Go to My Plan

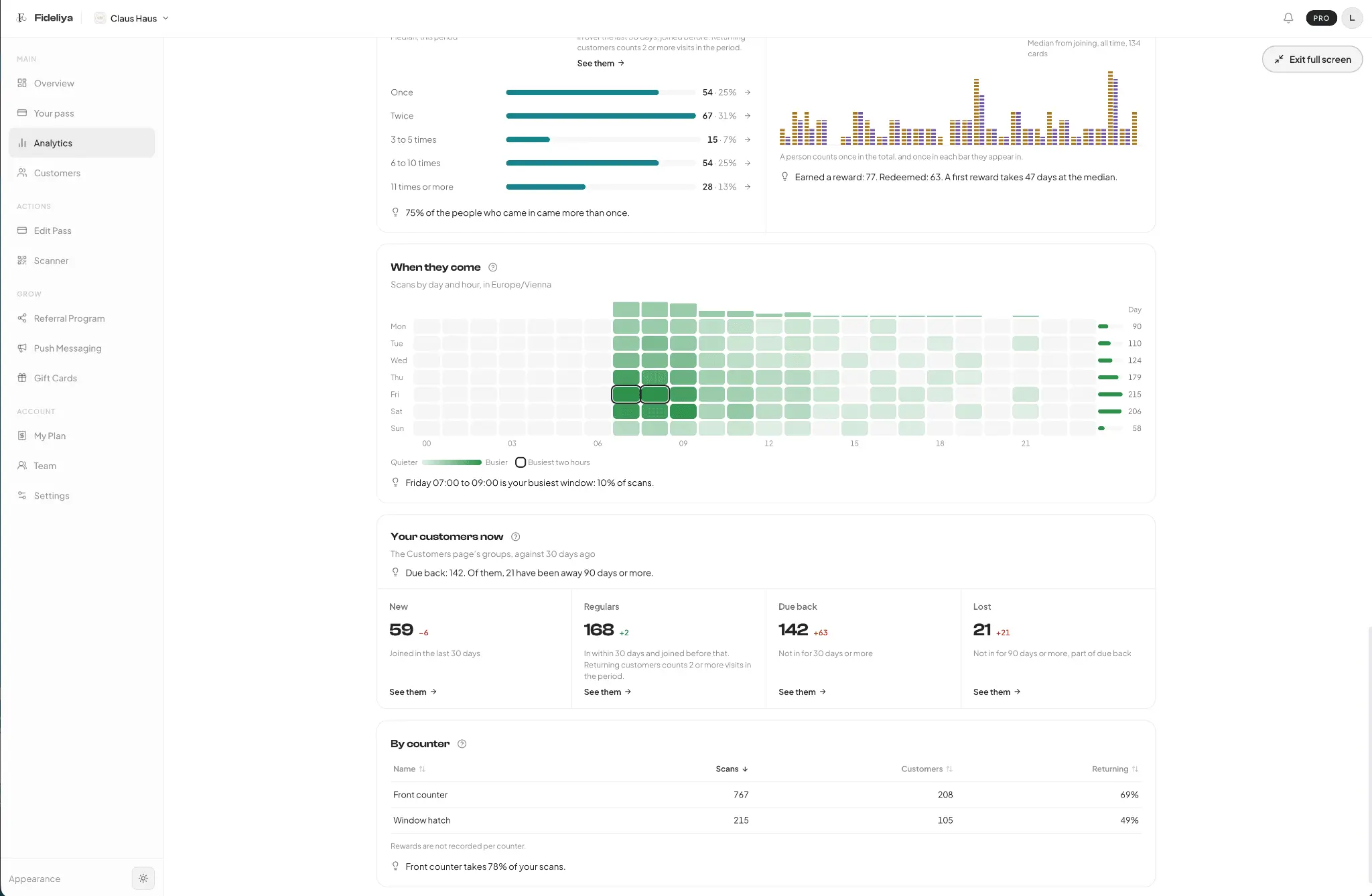[x=82, y=436]
